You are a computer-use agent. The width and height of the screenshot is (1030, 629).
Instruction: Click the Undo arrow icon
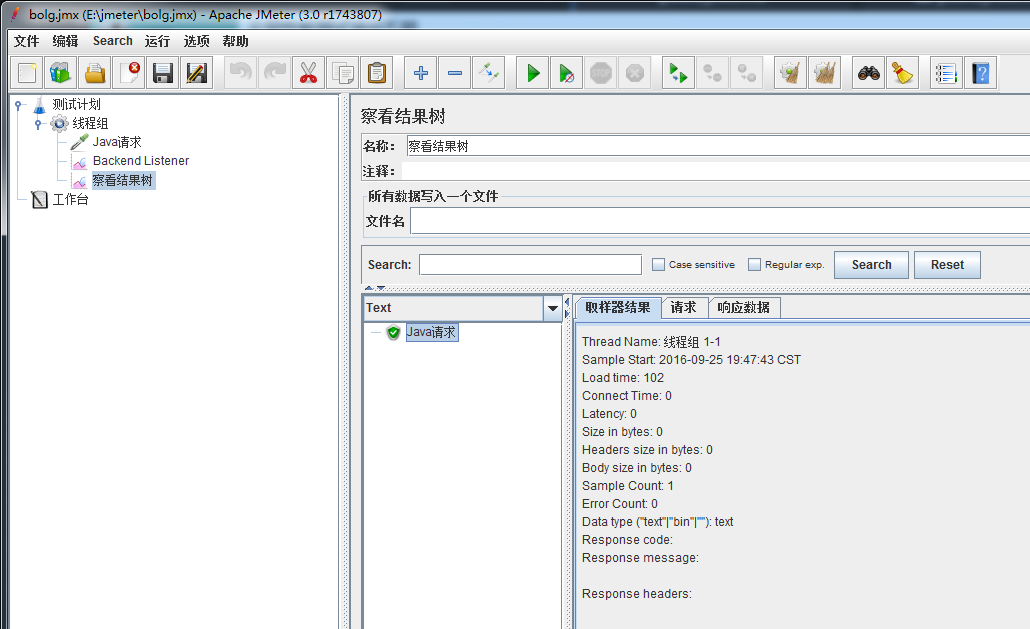(240, 73)
